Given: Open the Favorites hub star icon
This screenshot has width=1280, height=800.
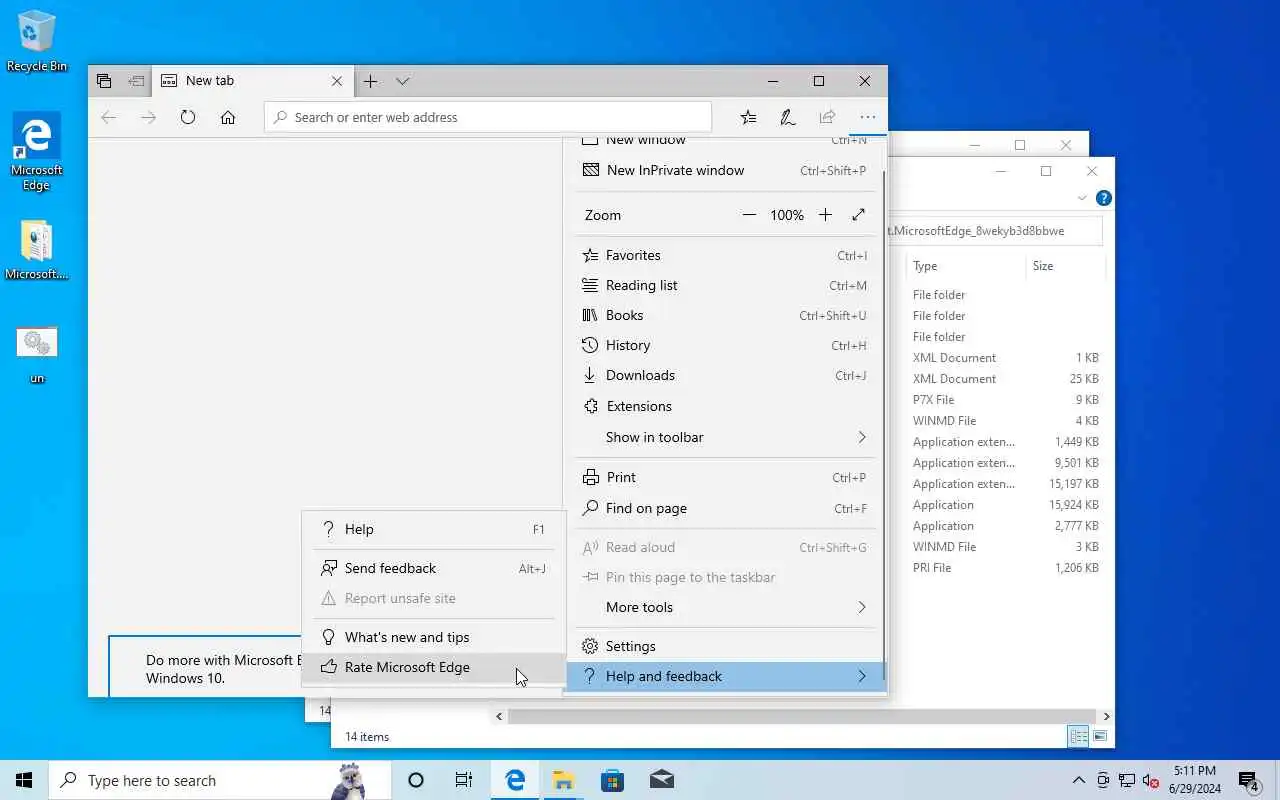Looking at the screenshot, I should (748, 117).
